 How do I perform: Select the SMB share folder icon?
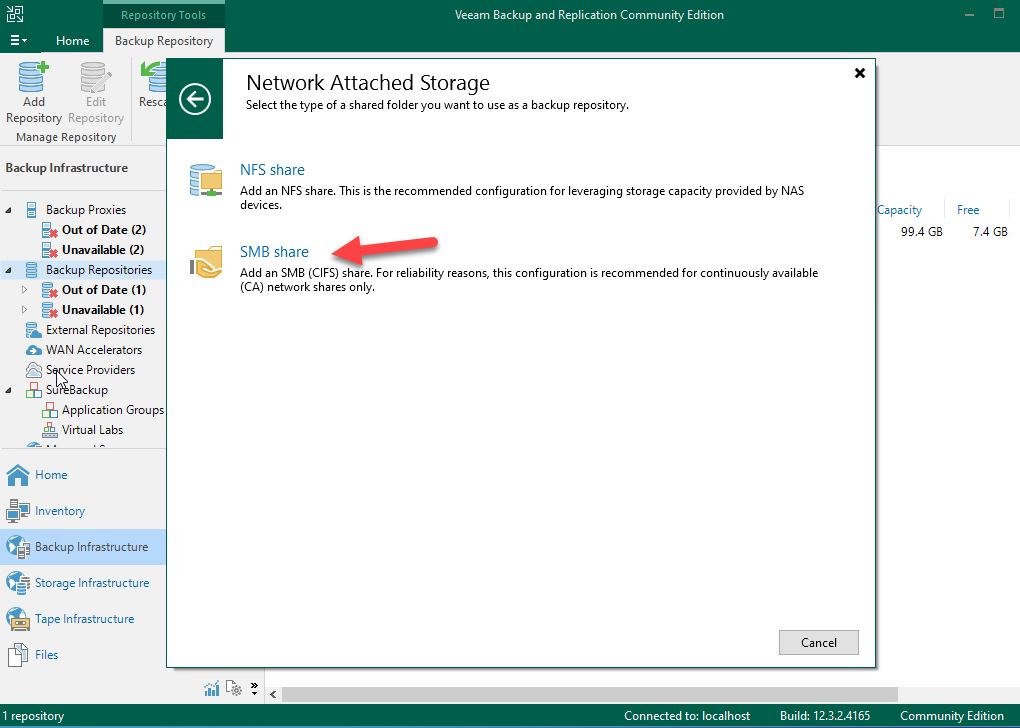pyautogui.click(x=208, y=263)
